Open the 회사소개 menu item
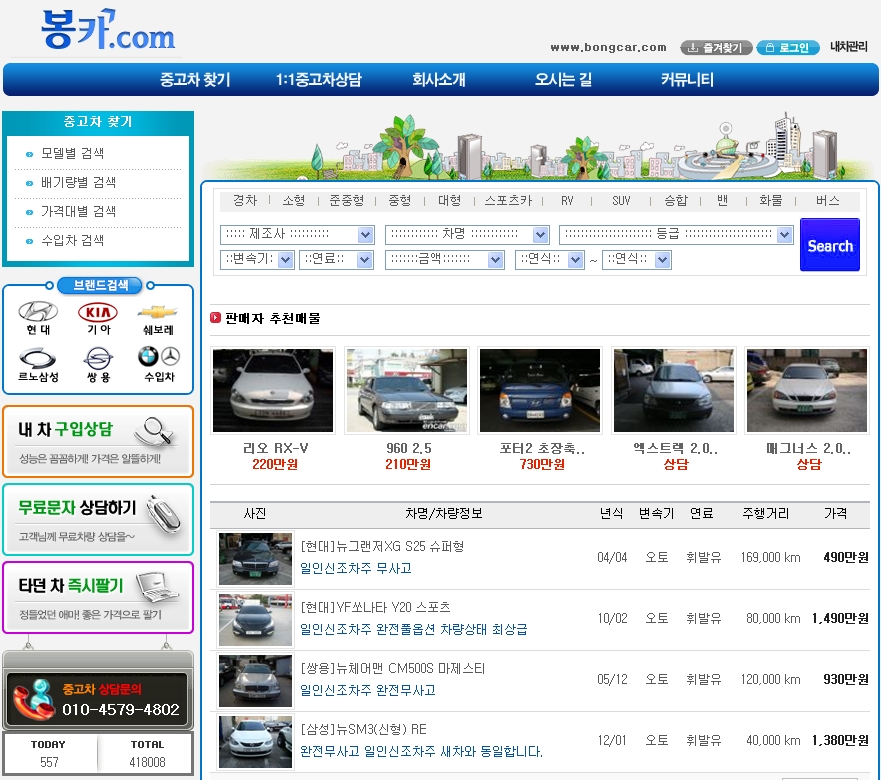 coord(439,79)
